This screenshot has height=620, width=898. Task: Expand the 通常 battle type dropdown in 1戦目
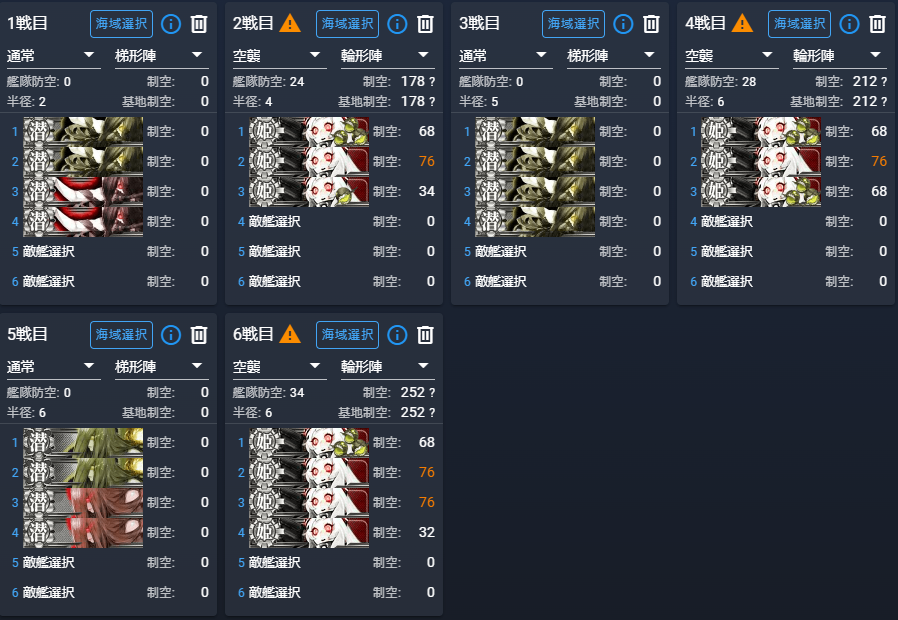(54, 56)
